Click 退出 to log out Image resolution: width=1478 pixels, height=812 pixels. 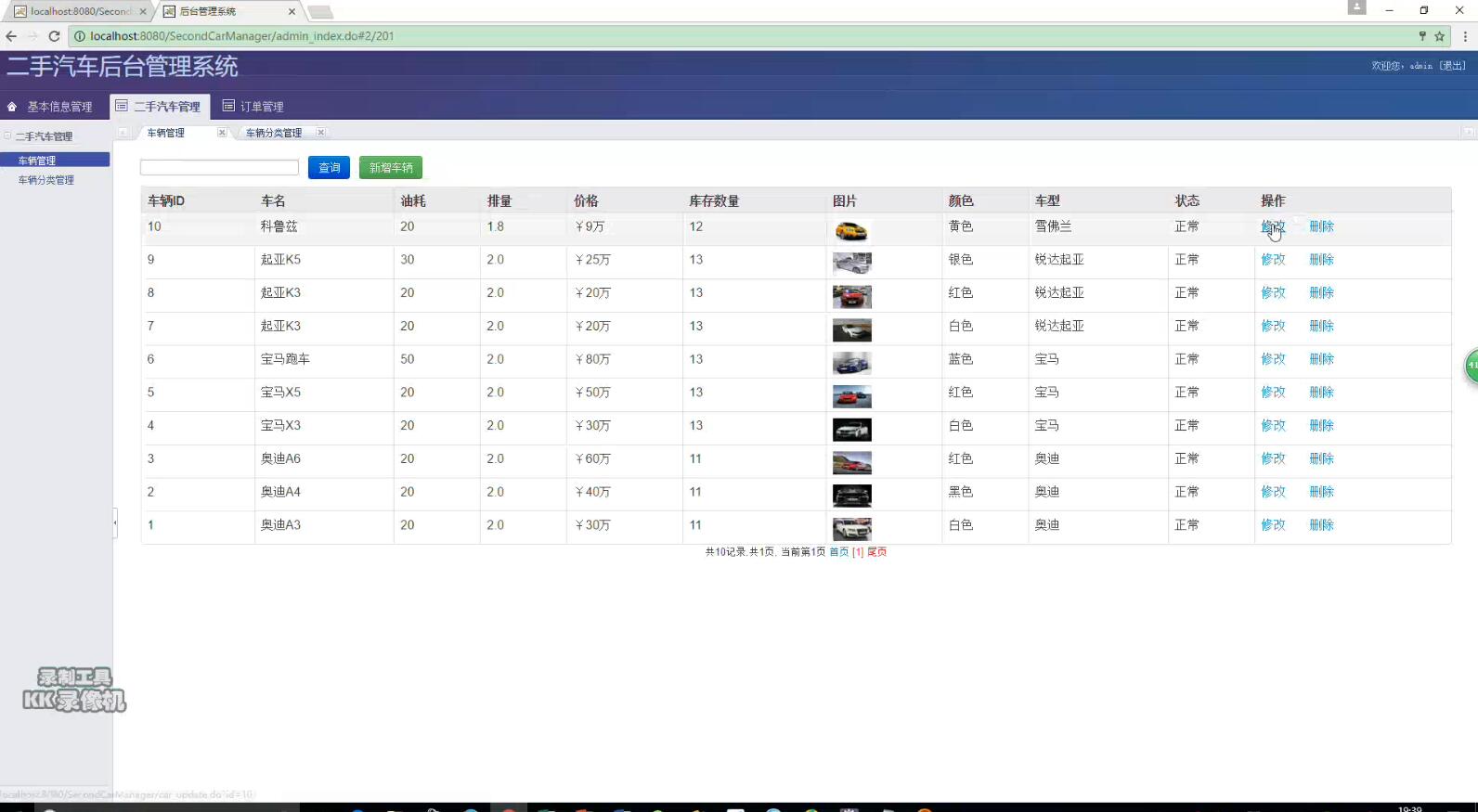click(x=1453, y=66)
